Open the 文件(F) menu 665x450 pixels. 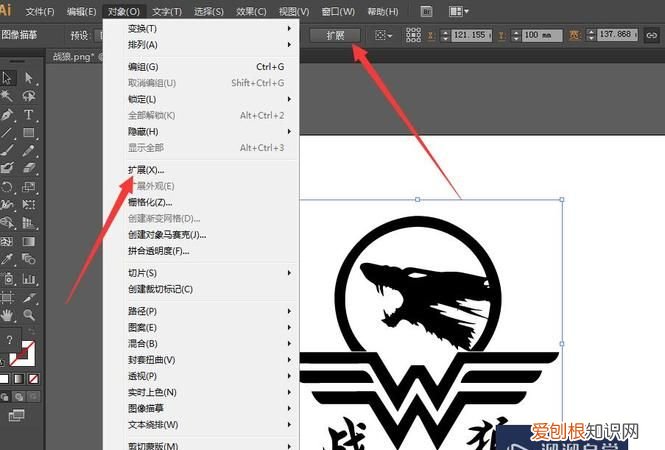pos(40,12)
